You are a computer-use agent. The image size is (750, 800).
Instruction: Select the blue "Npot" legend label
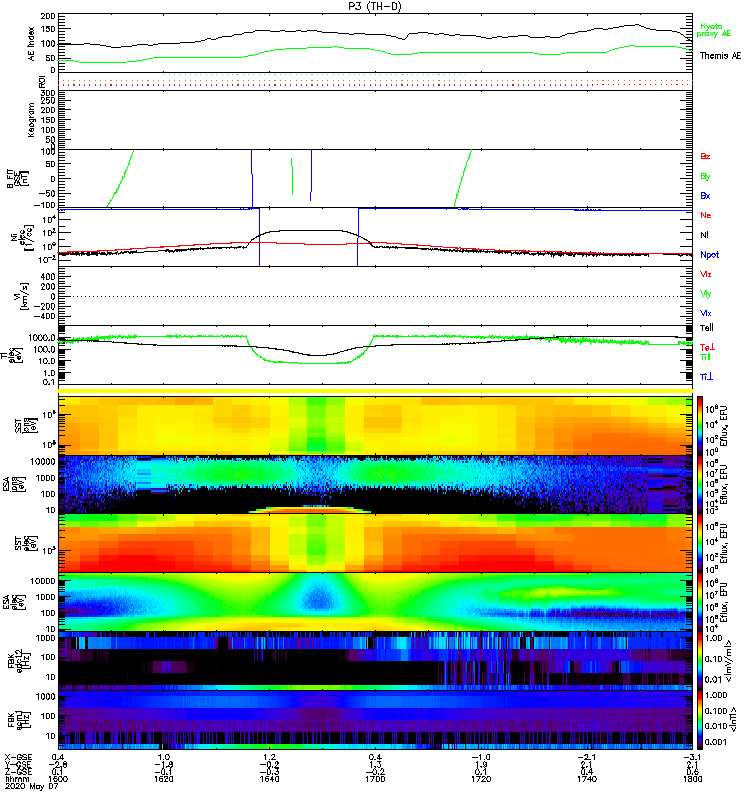click(x=709, y=255)
